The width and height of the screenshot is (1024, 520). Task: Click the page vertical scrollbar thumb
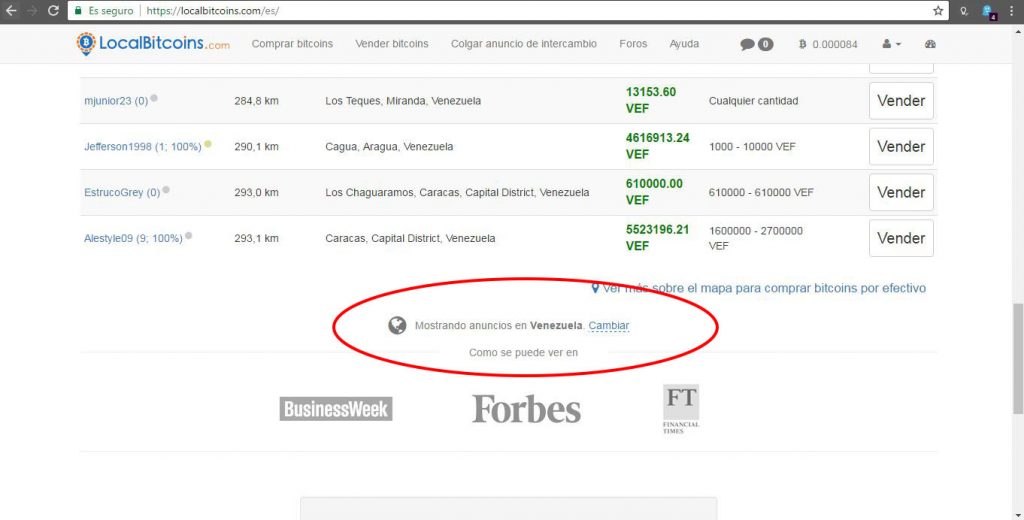coord(1017,358)
